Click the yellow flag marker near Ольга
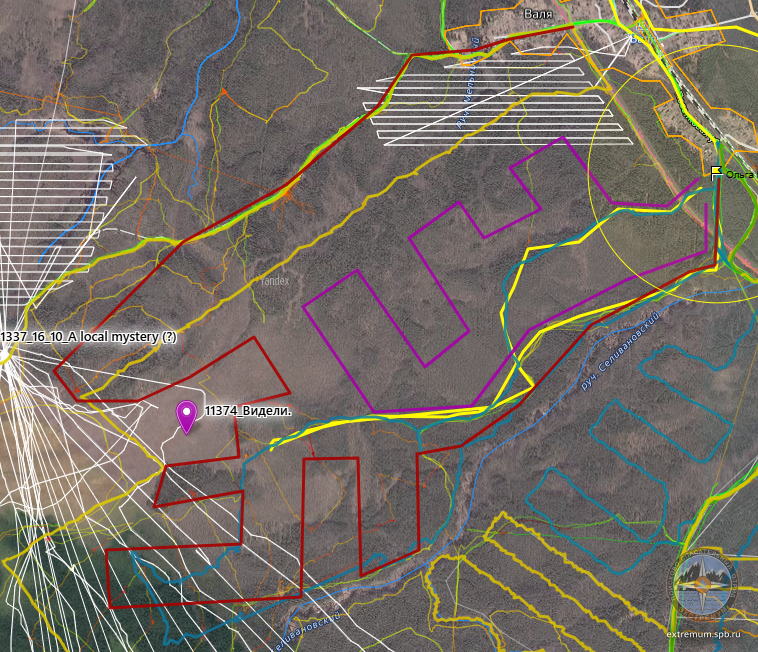The image size is (758, 652). 717,173
